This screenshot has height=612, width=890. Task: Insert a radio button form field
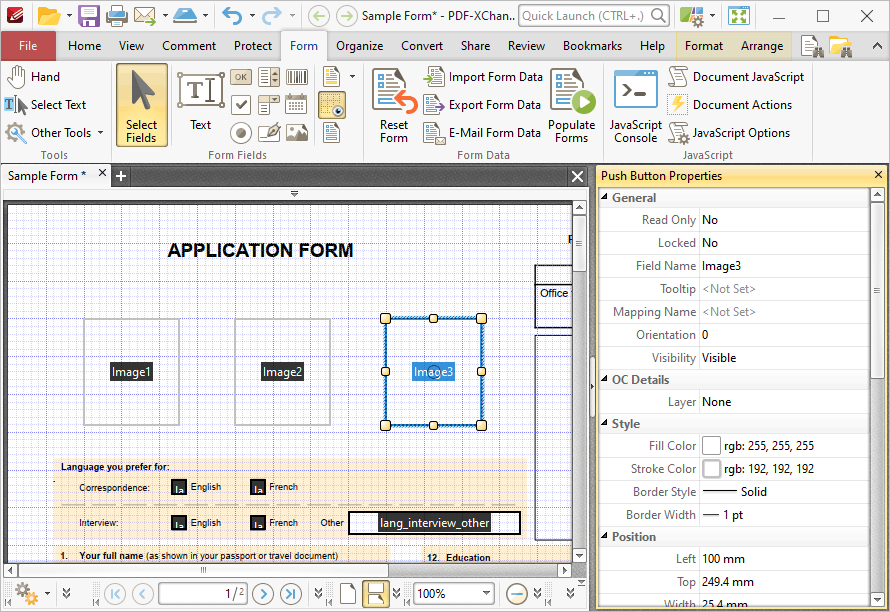point(241,133)
